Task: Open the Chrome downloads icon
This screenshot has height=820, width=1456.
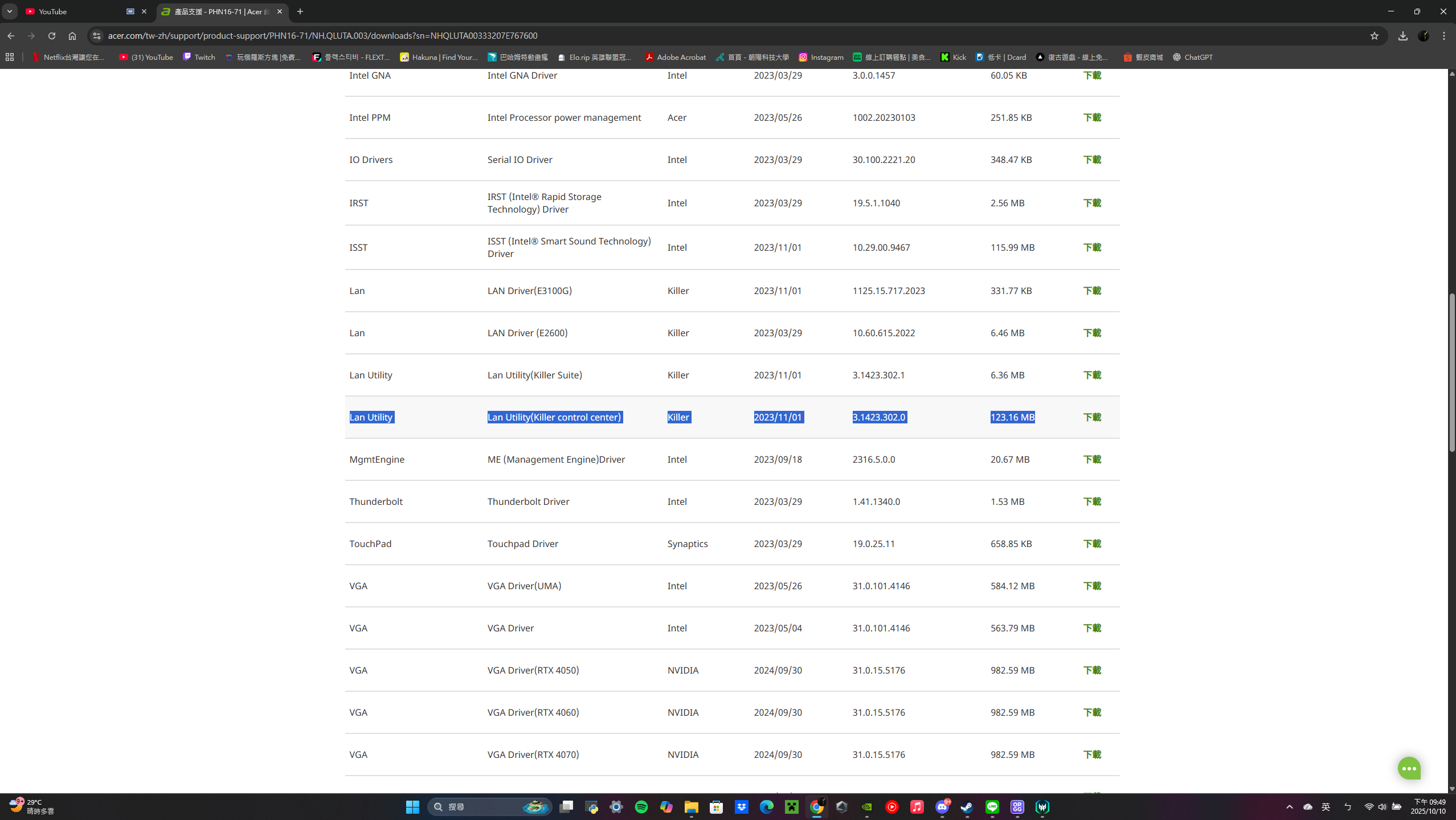Action: (x=1403, y=36)
